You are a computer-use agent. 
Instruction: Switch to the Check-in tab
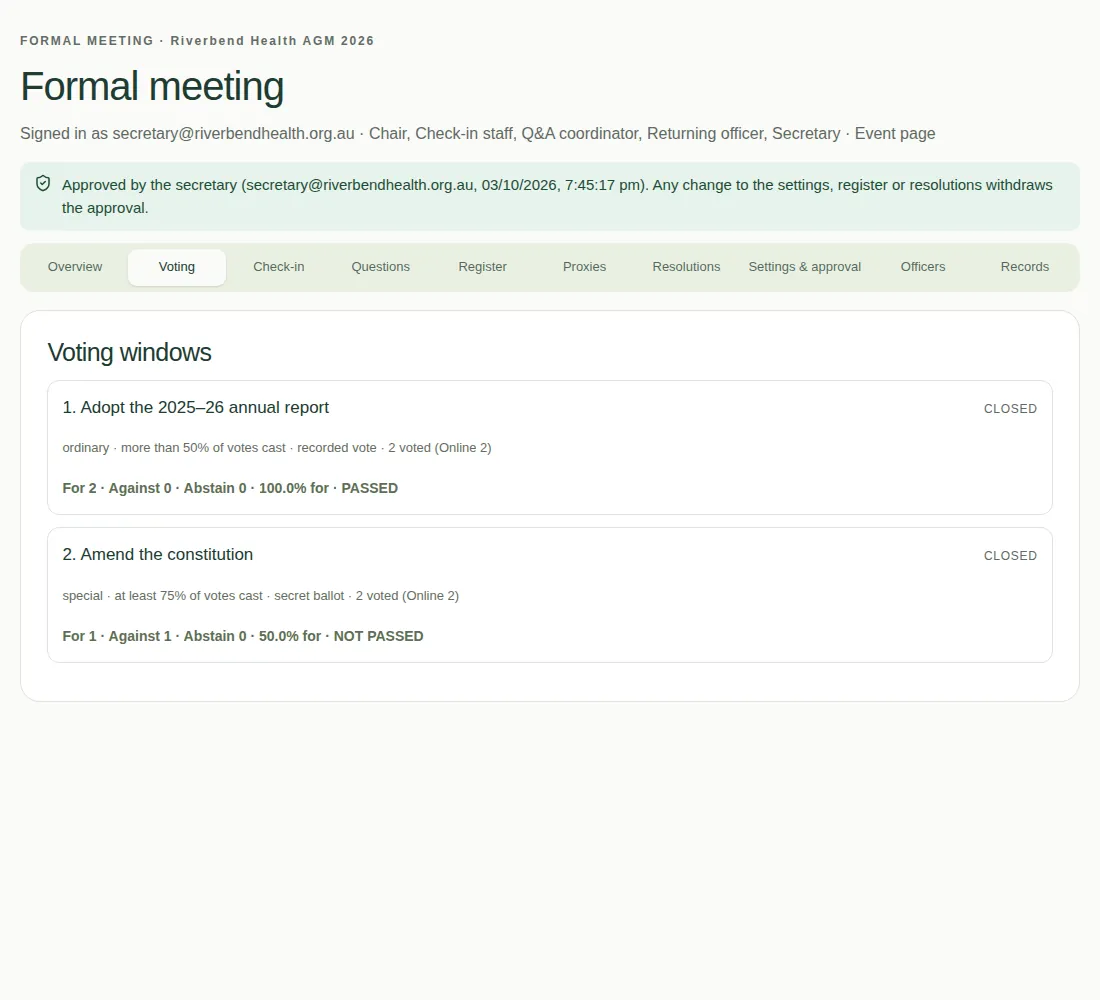coord(279,267)
